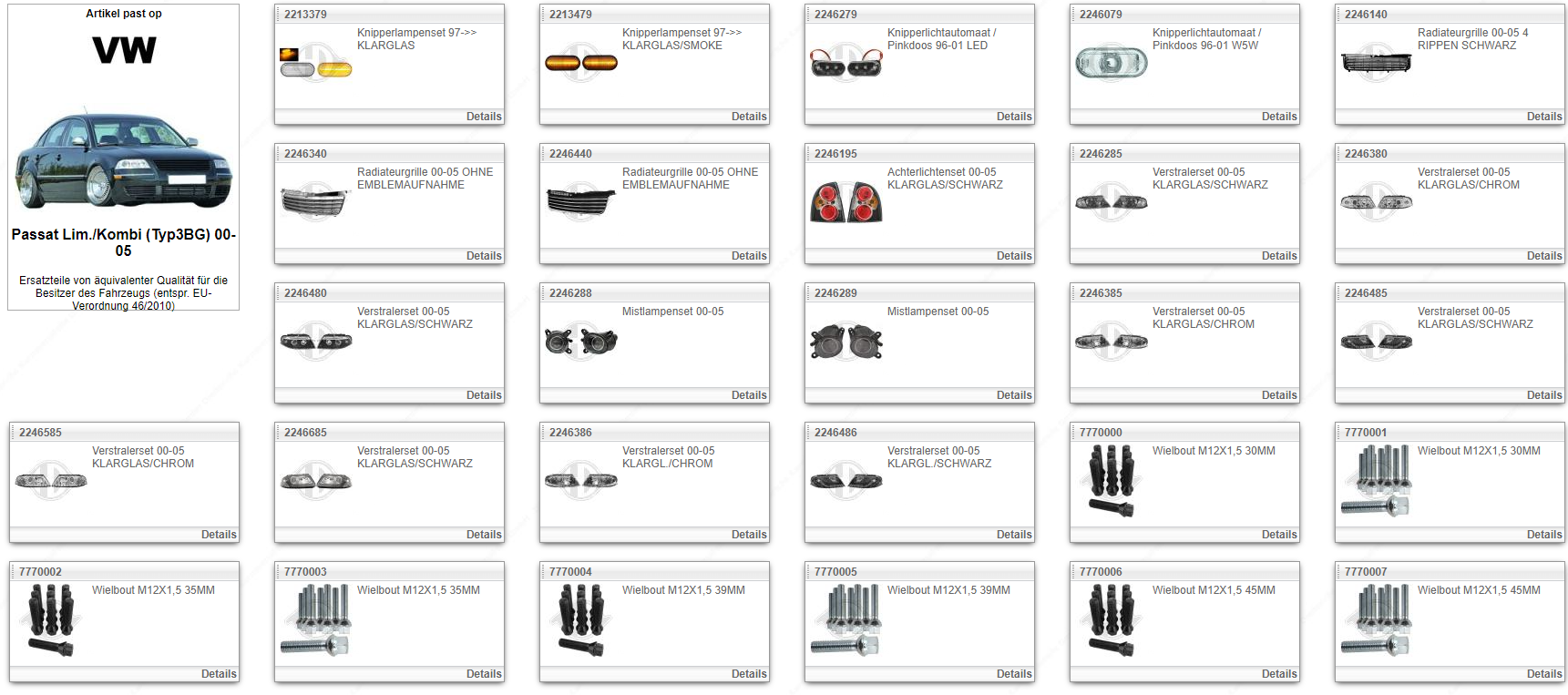Select the article number 2246279 header
Image resolution: width=1568 pixels, height=695 pixels.
835,15
